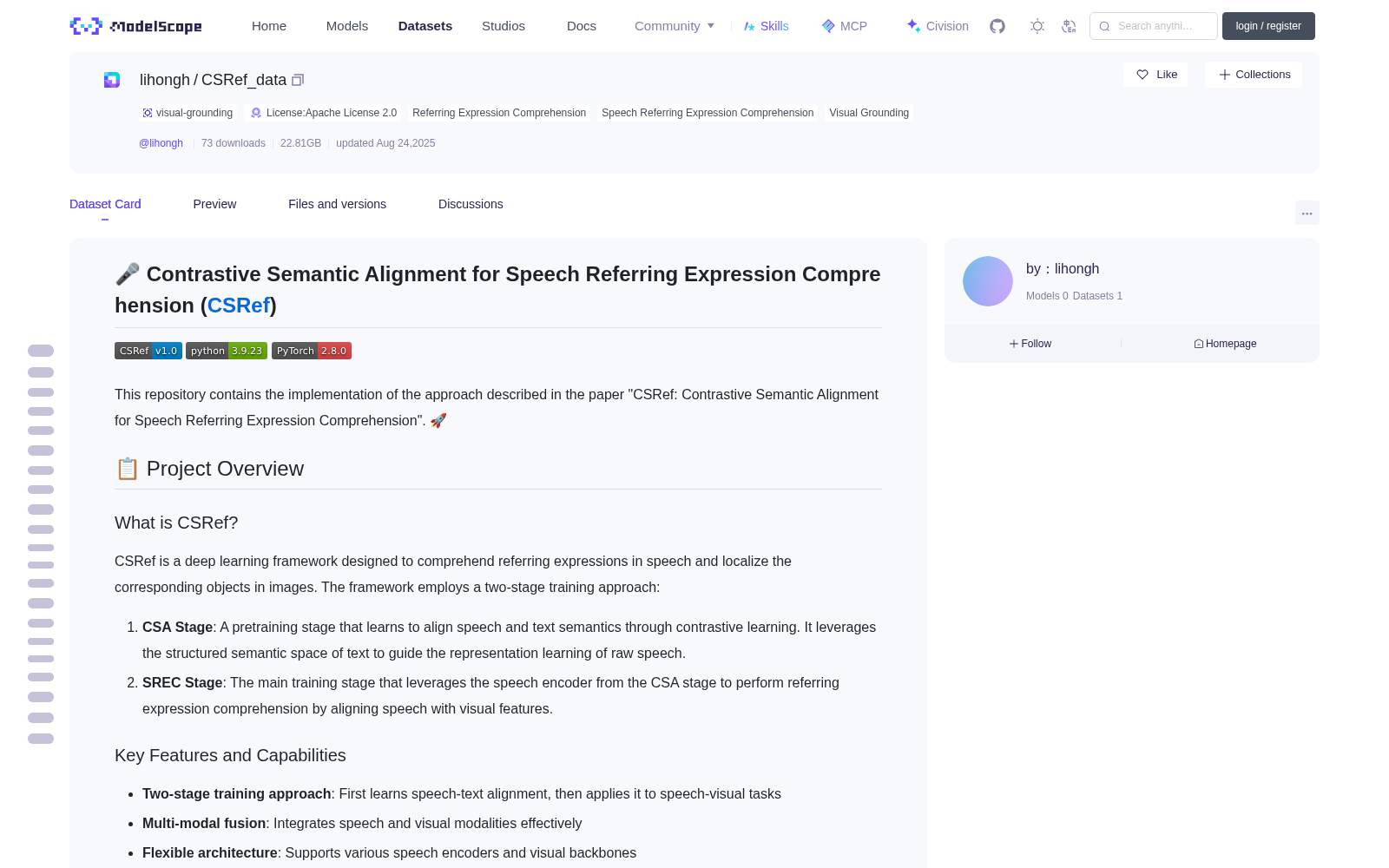
Task: Click the "22.81GB" size text
Action: [x=300, y=143]
